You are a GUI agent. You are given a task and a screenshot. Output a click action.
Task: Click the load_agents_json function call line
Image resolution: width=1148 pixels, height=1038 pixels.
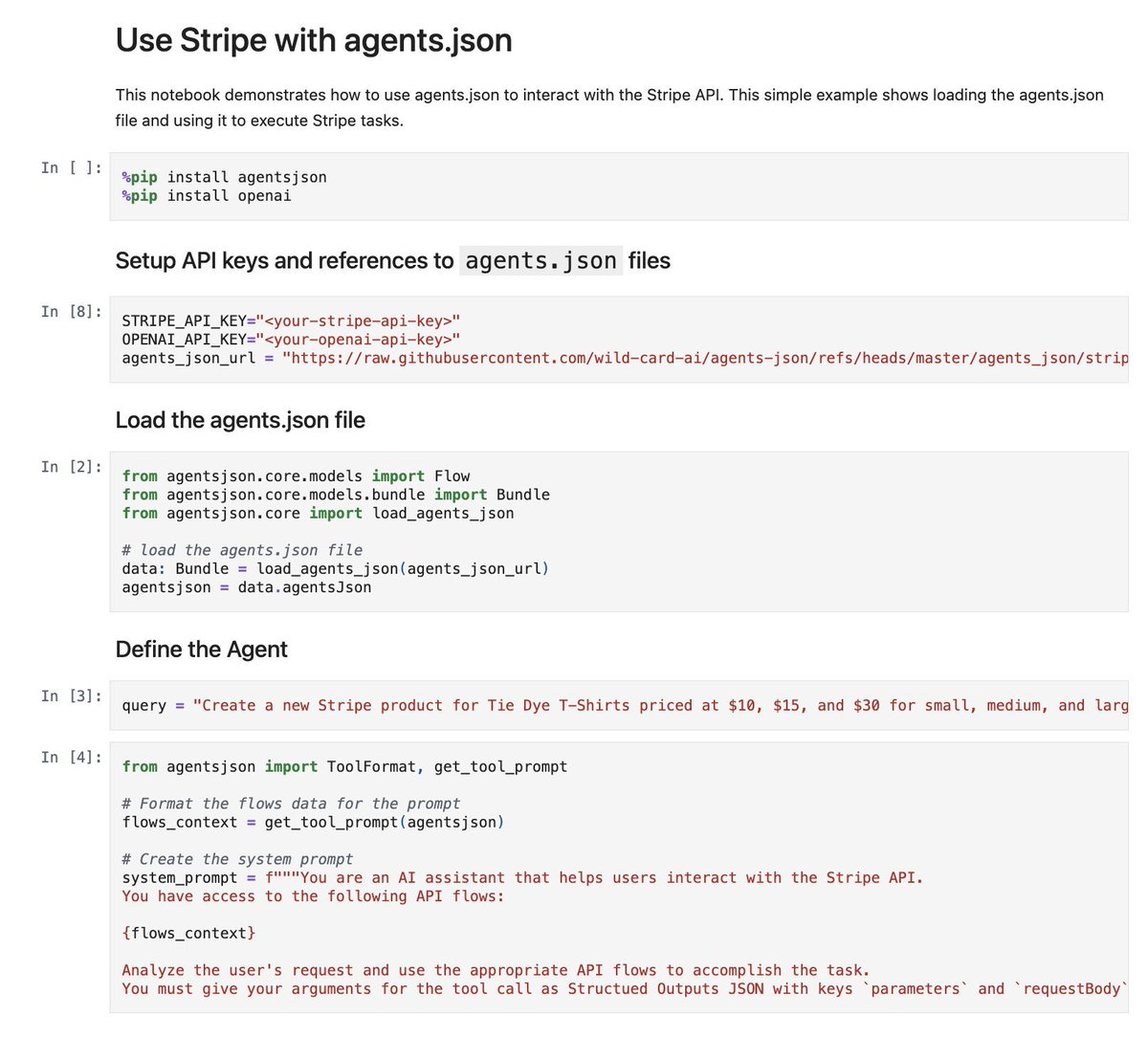pyautogui.click(x=335, y=568)
